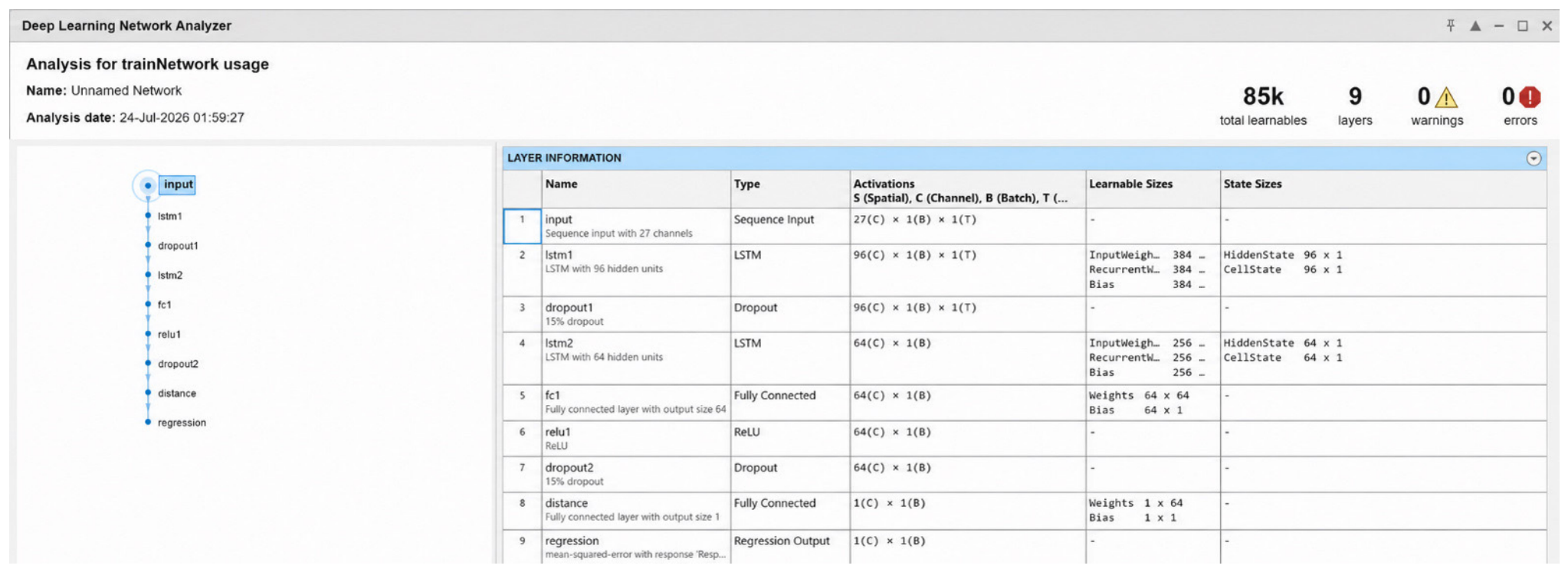Select the input node in the graph
Screen dimensions: 1568x572
(178, 185)
